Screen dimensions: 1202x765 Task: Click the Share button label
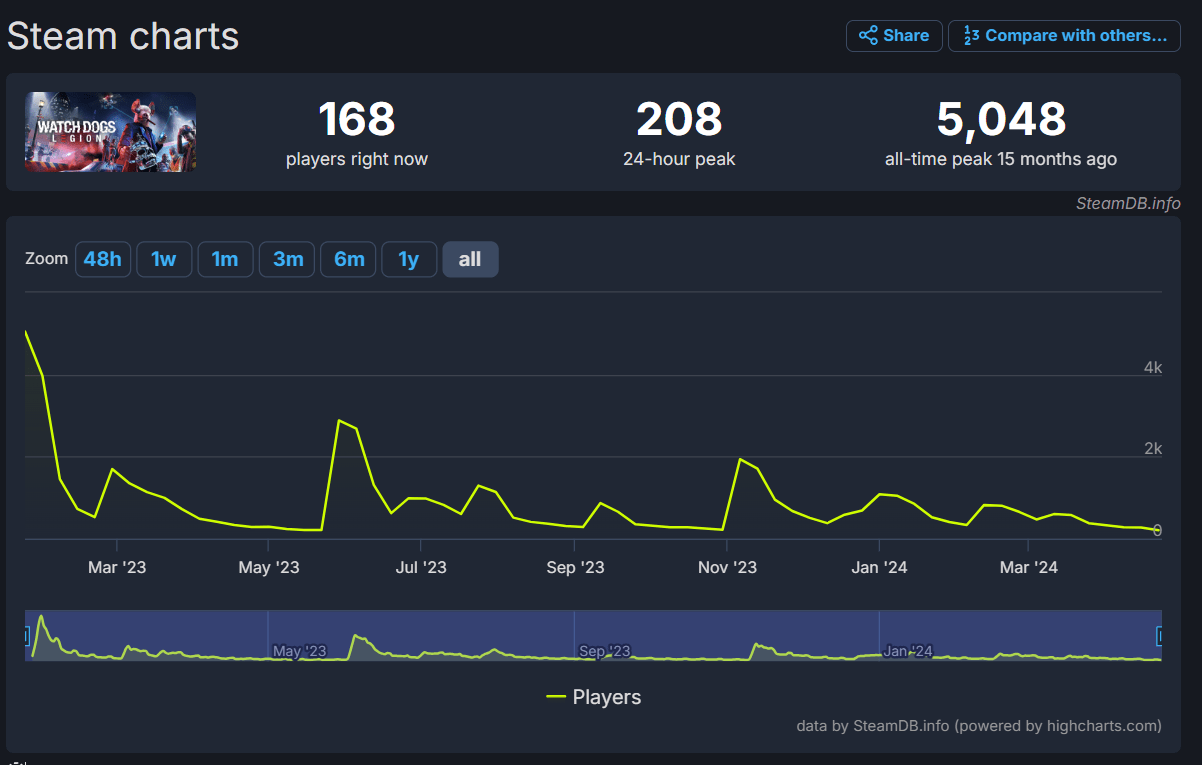coord(906,36)
